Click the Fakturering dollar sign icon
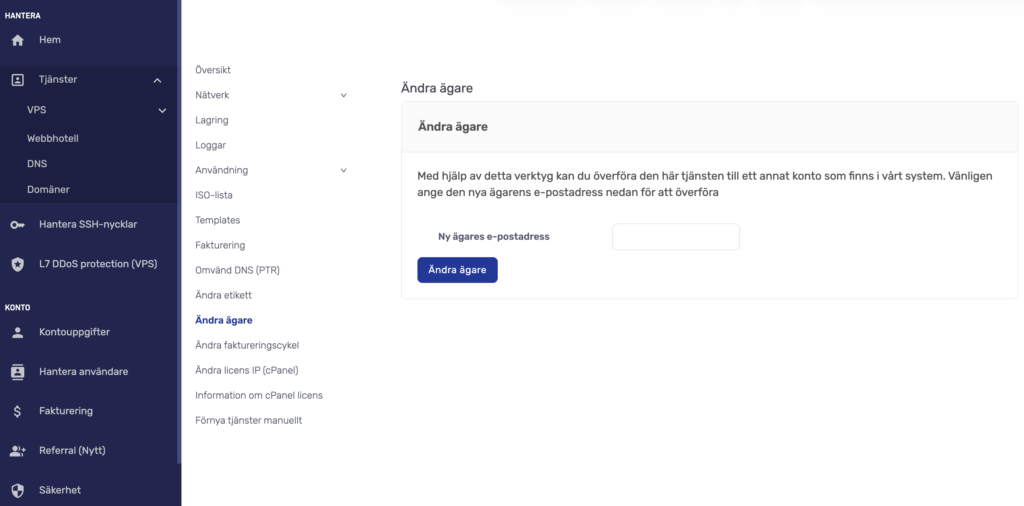Image resolution: width=1024 pixels, height=506 pixels. tap(17, 411)
